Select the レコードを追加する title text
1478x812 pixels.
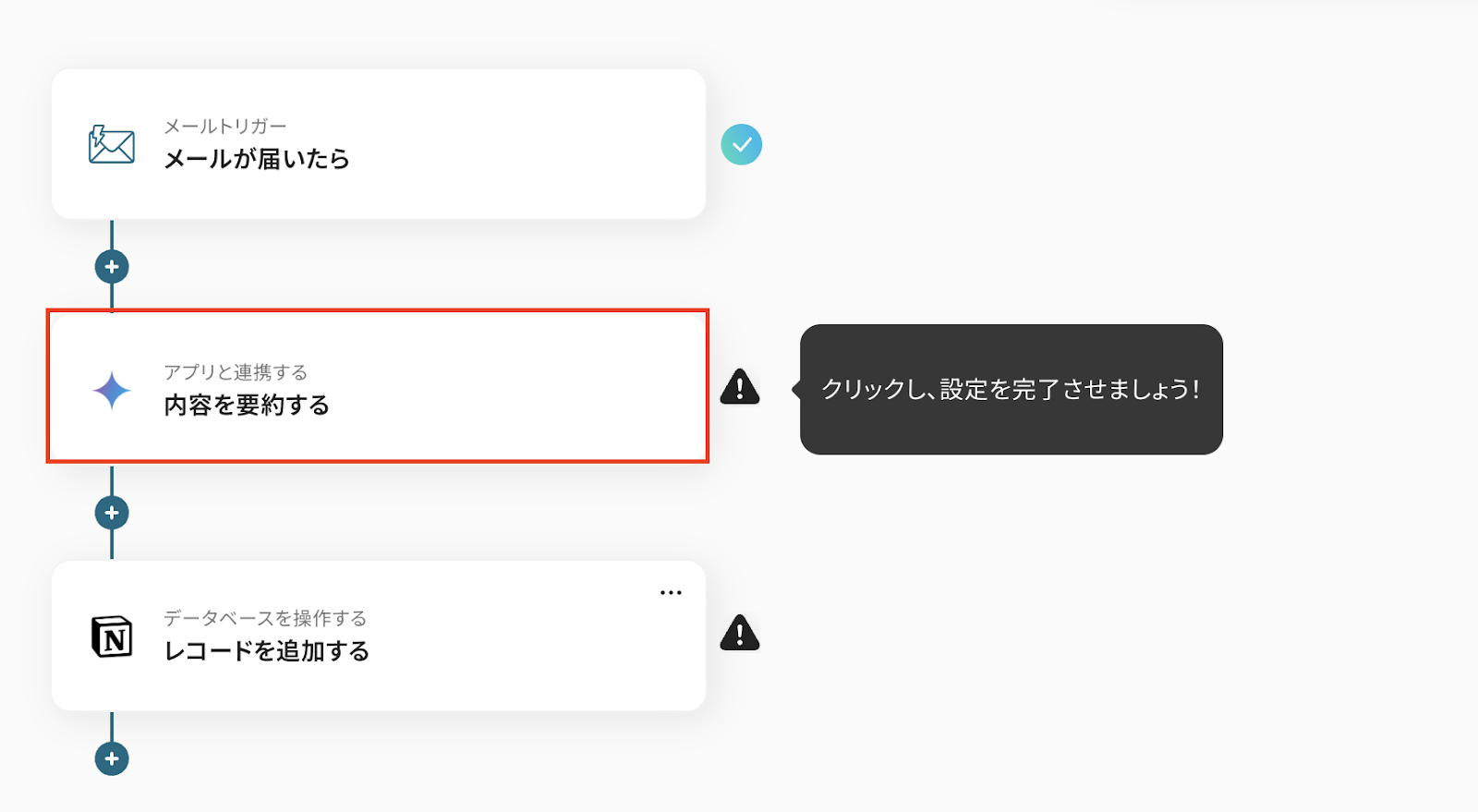pyautogui.click(x=267, y=650)
